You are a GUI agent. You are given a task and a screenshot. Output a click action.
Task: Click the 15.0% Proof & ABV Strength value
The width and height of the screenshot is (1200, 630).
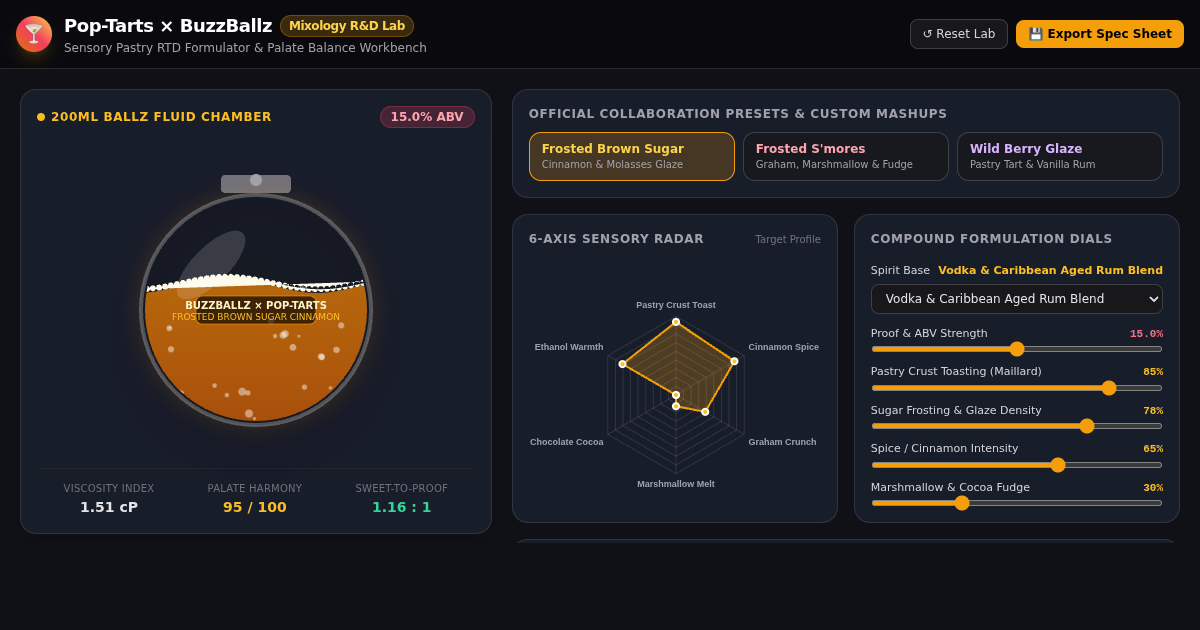click(x=1146, y=334)
